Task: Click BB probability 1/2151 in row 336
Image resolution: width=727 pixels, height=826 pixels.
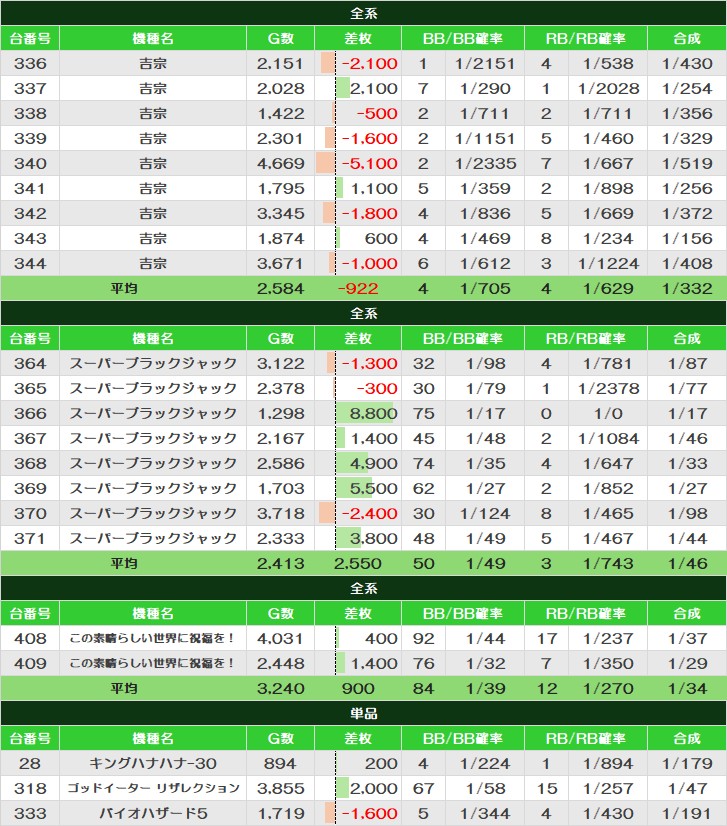Action: click(x=485, y=63)
